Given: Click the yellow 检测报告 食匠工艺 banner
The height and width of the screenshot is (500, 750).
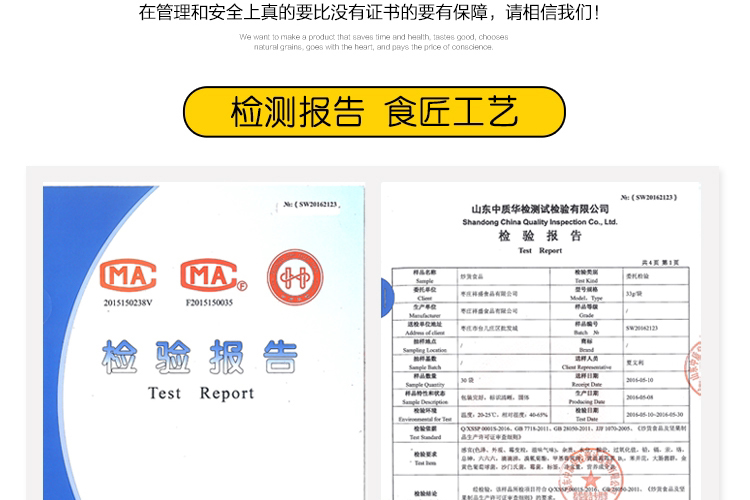Looking at the screenshot, I should [374, 112].
